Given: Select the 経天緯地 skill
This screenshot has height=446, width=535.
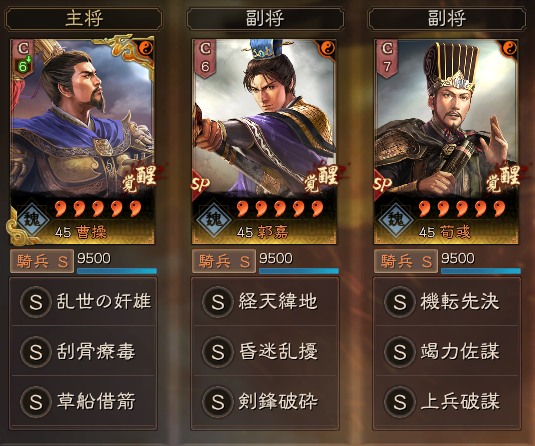Looking at the screenshot, I should pyautogui.click(x=265, y=302).
